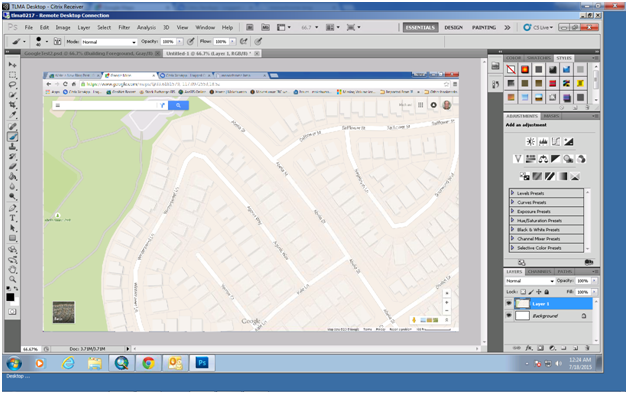Select the Rectangular Marquee tool

click(12, 75)
